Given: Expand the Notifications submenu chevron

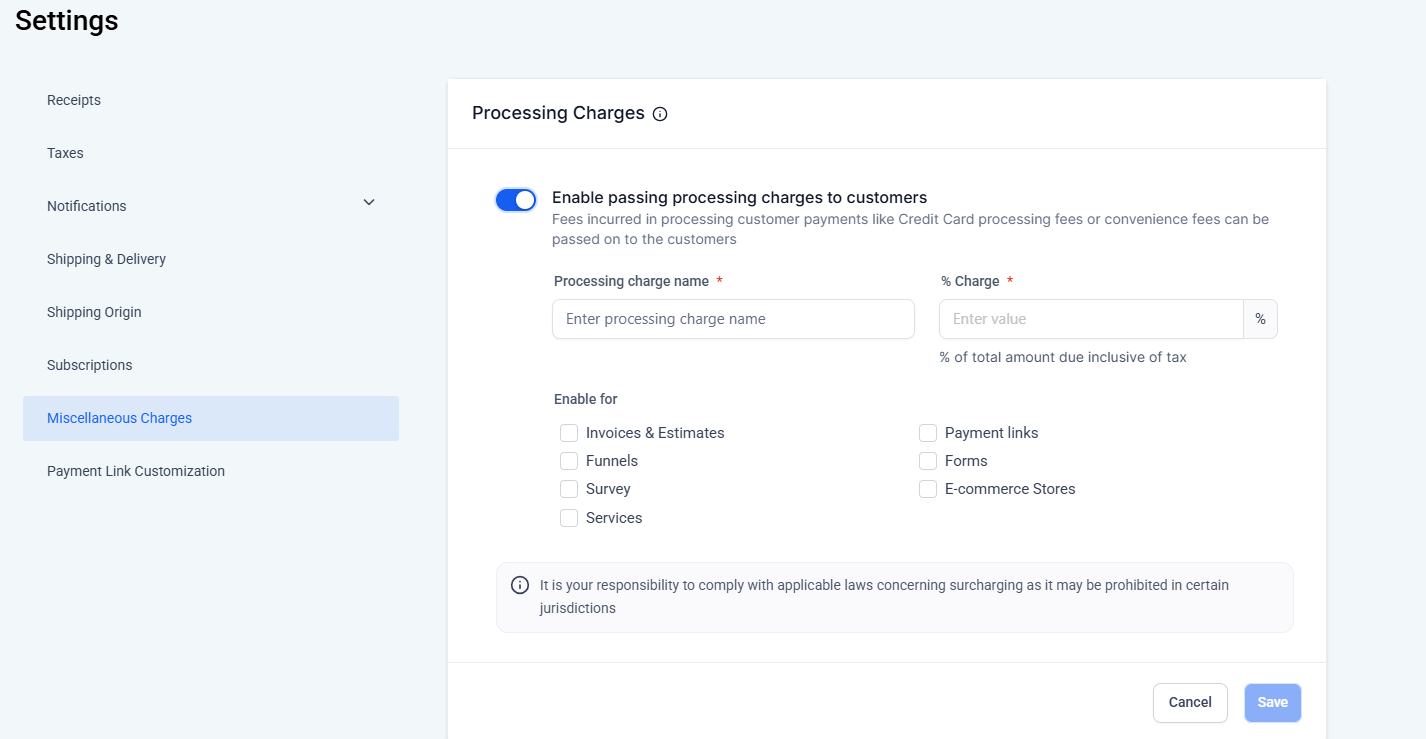Looking at the screenshot, I should pos(369,203).
